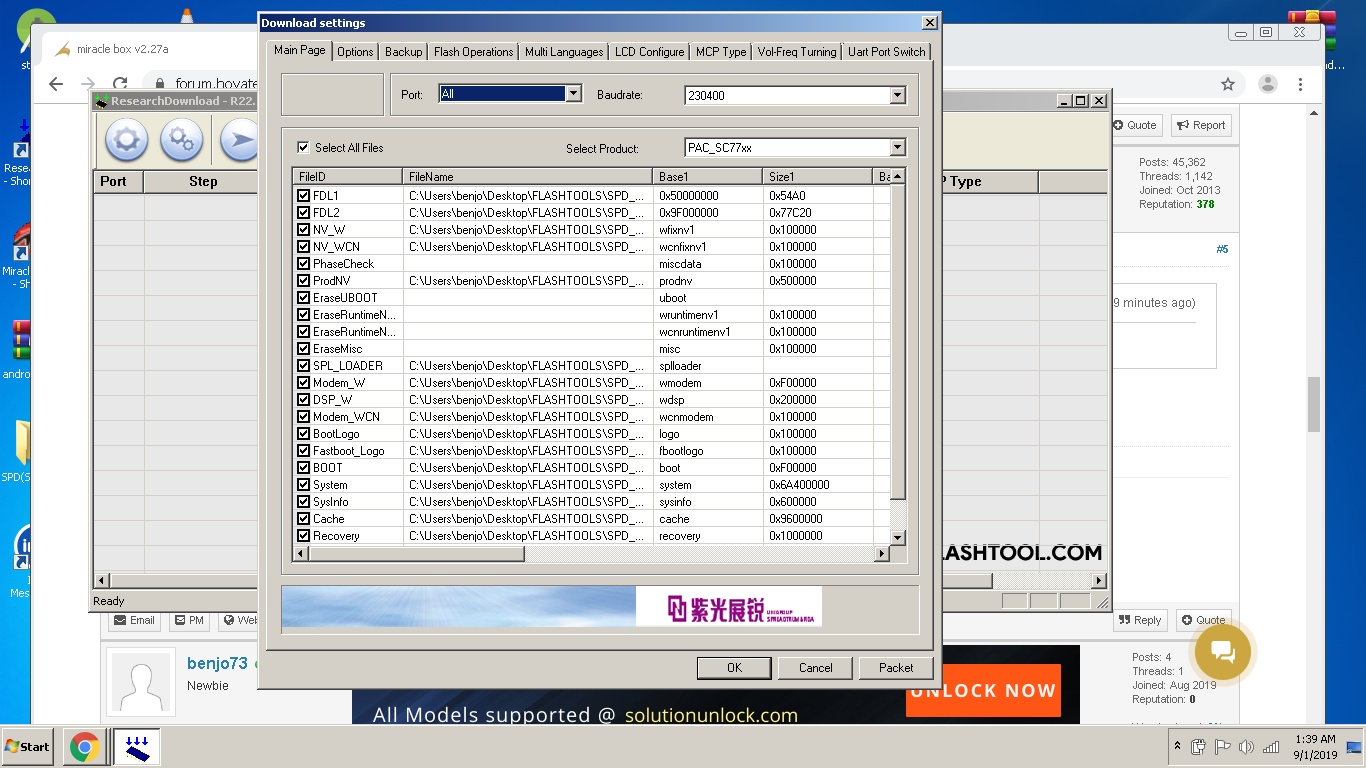Click the file list scroll-right arrow
Viewport: 1366px width, 768px height.
[882, 553]
